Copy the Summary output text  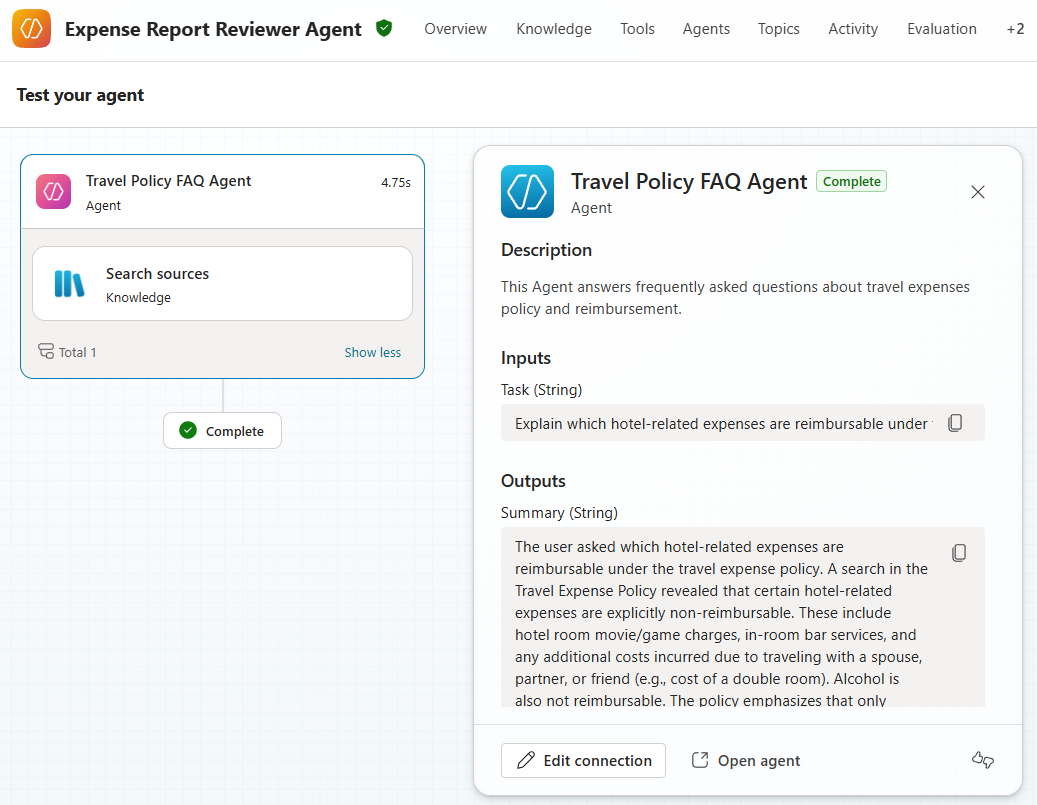click(x=959, y=552)
